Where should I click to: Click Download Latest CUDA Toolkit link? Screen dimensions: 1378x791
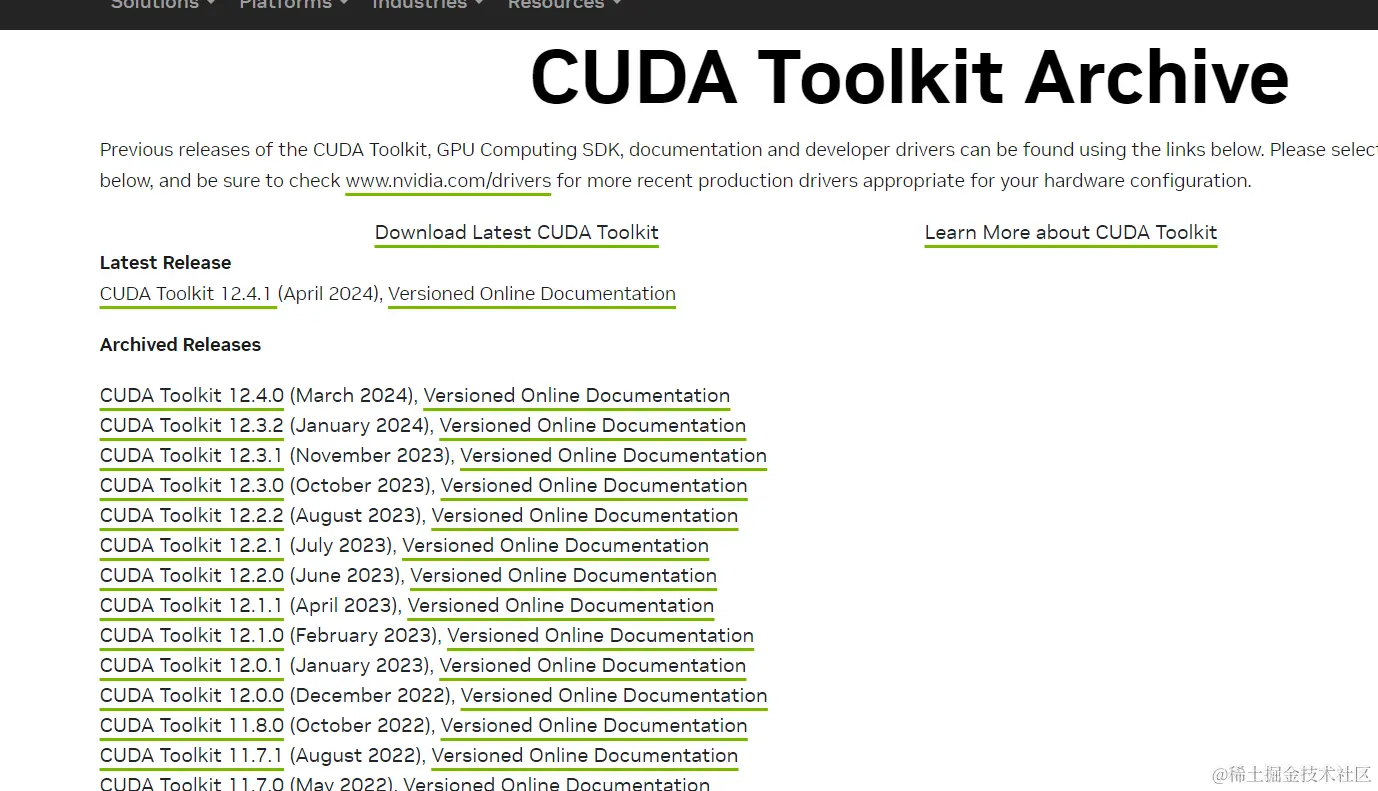[x=517, y=233]
